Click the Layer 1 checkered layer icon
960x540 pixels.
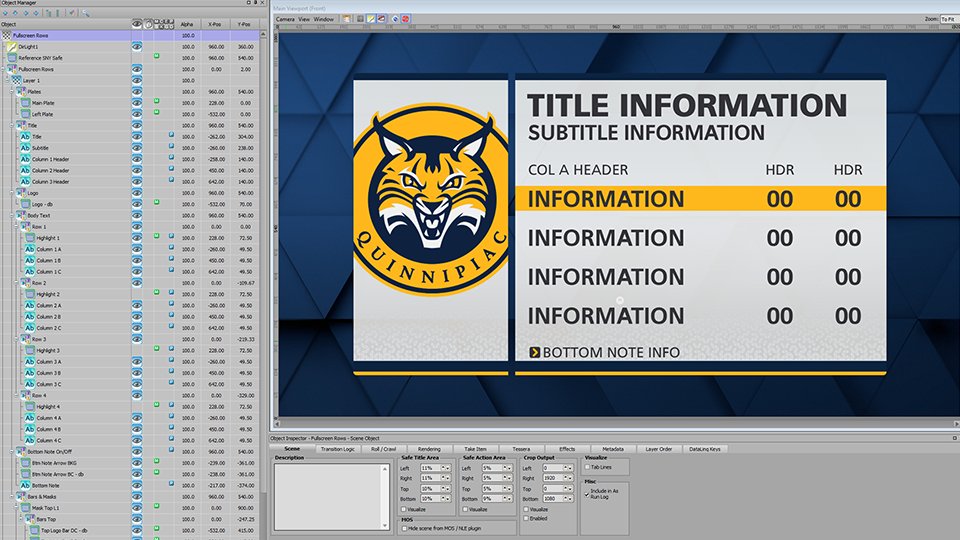tap(17, 80)
